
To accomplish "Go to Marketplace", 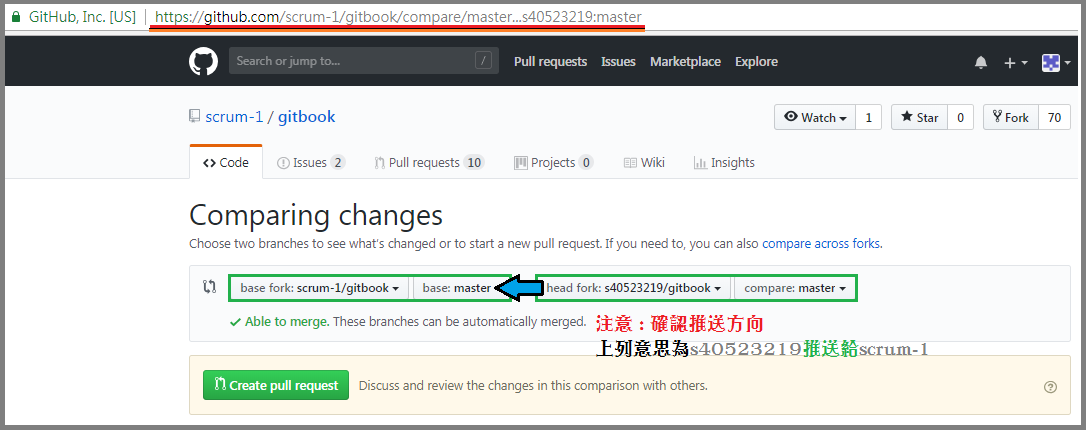I will click(x=685, y=62).
